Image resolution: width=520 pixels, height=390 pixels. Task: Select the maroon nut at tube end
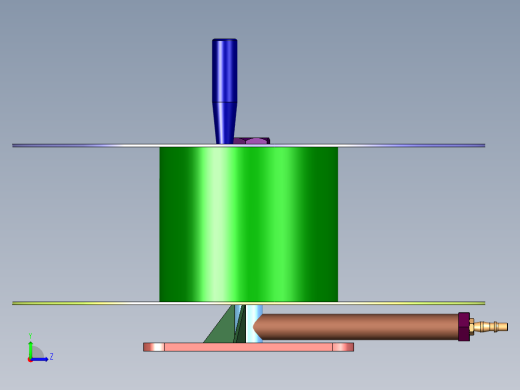[x=464, y=327]
